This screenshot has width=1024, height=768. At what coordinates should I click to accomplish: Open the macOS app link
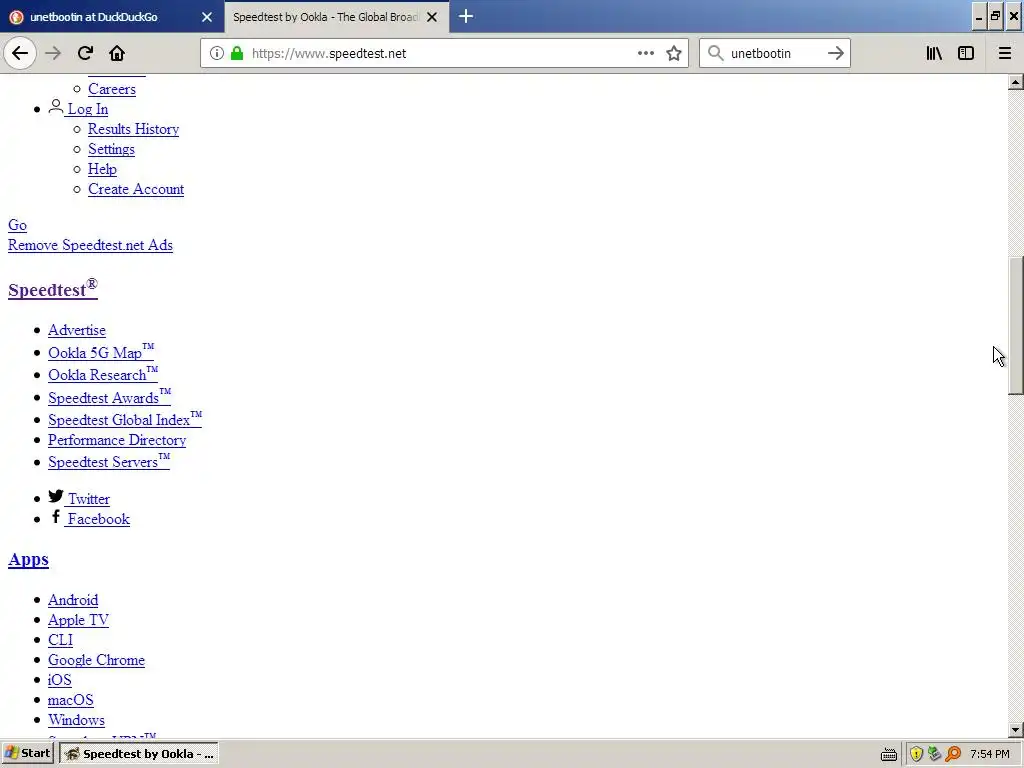71,700
